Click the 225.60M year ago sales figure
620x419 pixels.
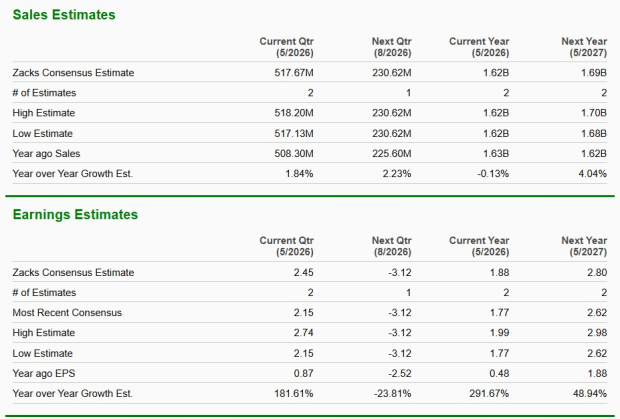391,153
